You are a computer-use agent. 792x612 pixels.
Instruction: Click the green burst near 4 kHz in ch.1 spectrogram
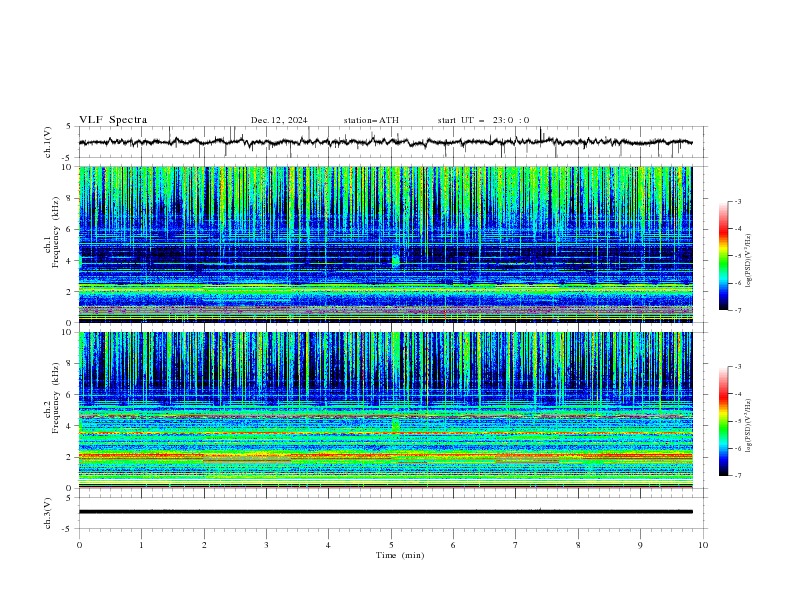click(x=395, y=259)
